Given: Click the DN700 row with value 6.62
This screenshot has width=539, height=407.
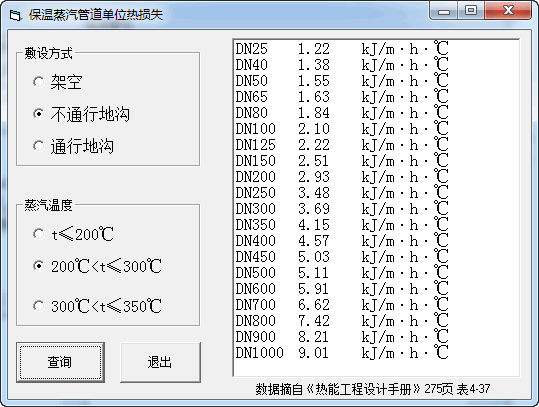Looking at the screenshot, I should [x=342, y=305].
